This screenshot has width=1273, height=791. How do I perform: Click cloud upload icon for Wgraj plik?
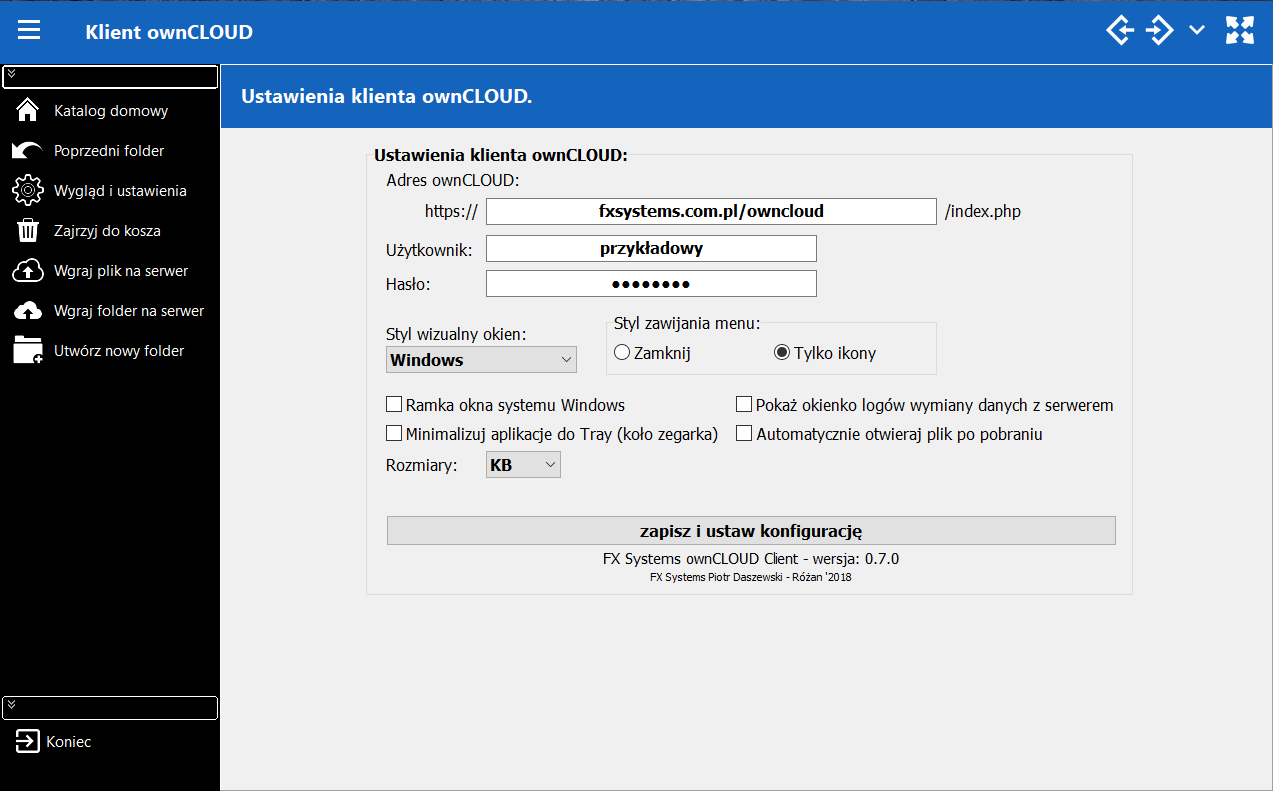tap(28, 270)
